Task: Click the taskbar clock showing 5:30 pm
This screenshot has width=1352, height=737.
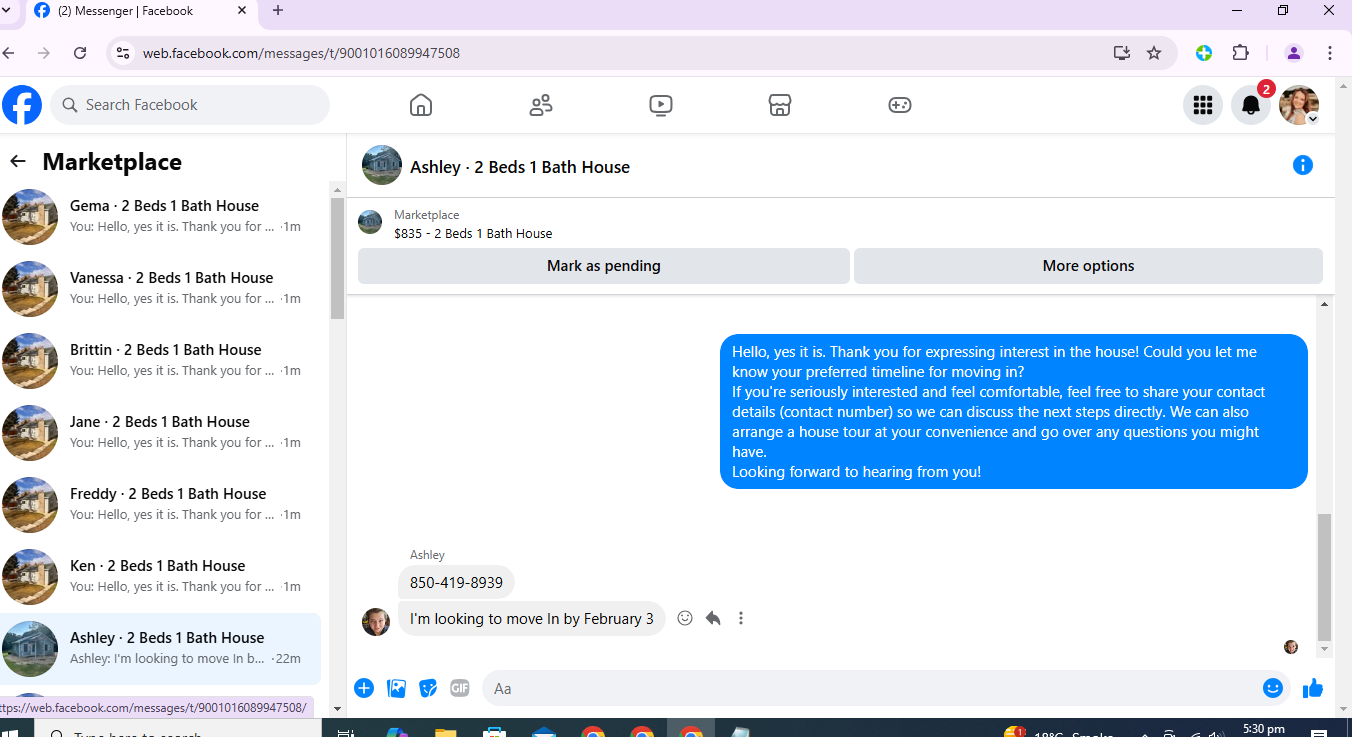Action: (x=1263, y=729)
